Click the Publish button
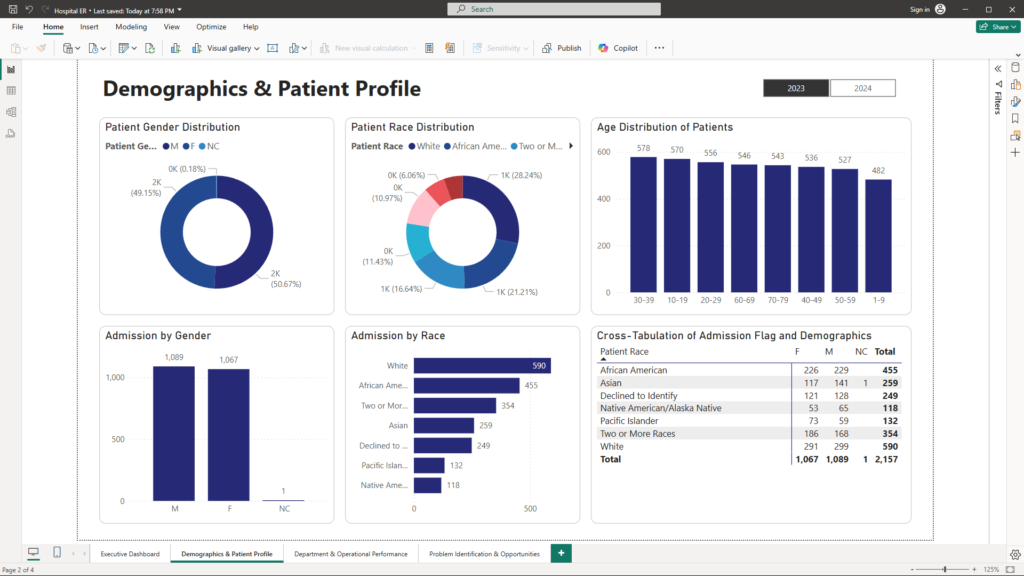The width and height of the screenshot is (1024, 576). coord(562,48)
